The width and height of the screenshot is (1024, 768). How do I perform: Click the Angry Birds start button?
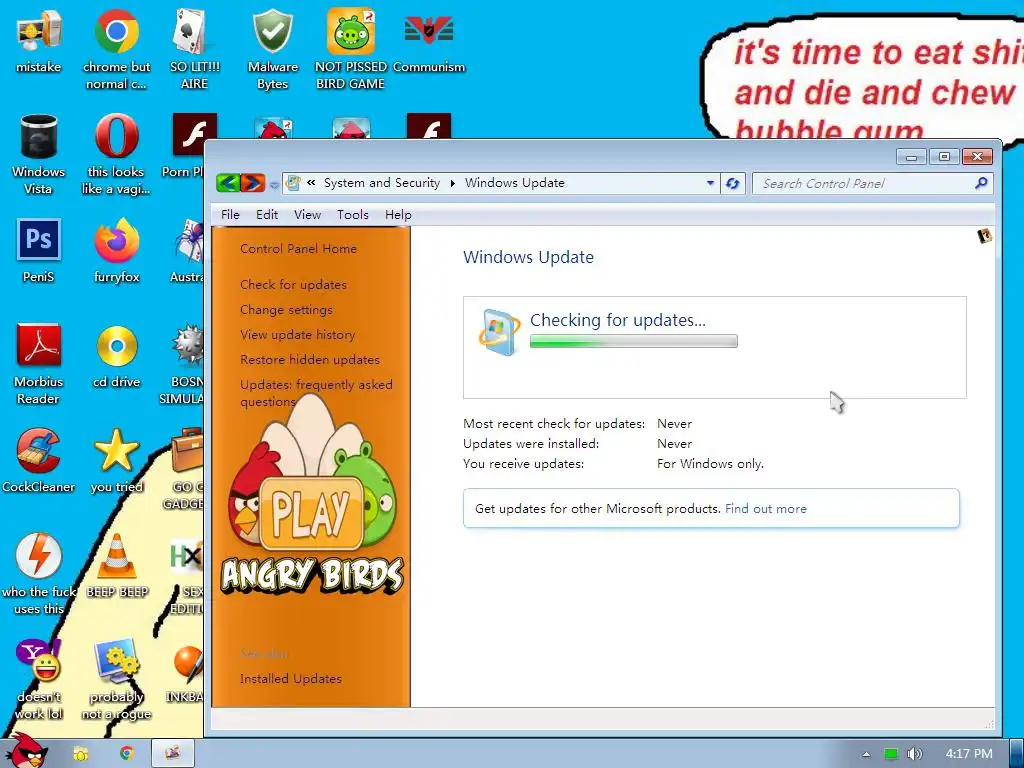point(29,751)
